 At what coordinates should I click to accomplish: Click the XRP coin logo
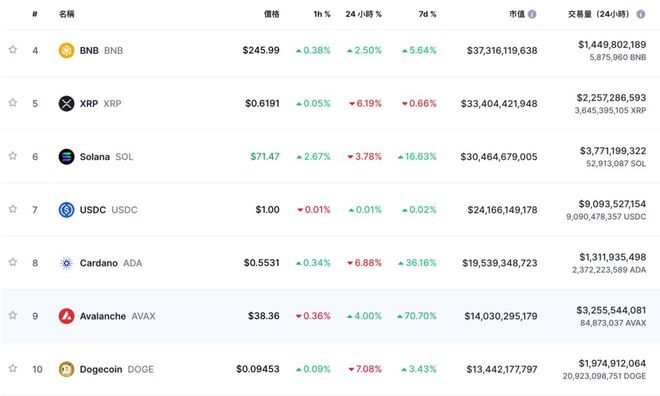pyautogui.click(x=67, y=104)
